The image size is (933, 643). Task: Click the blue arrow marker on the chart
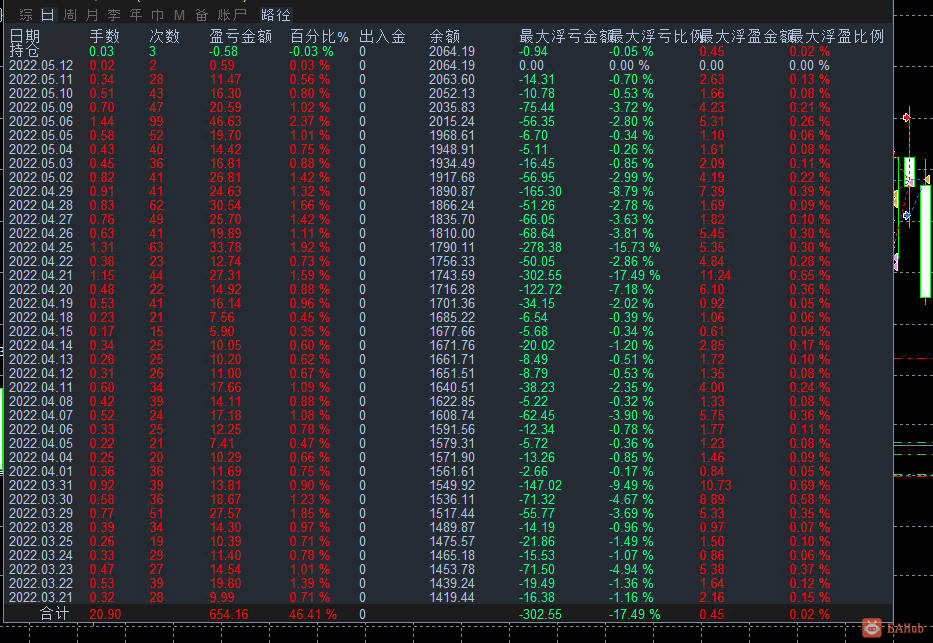pyautogui.click(x=906, y=215)
